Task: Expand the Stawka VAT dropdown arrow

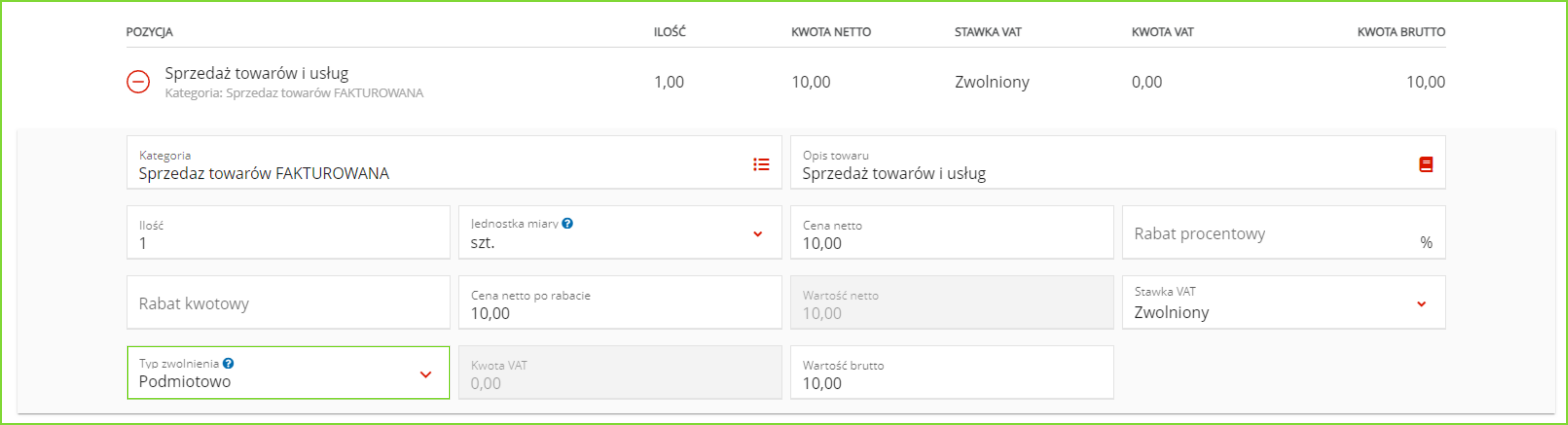Action: coord(1421,303)
